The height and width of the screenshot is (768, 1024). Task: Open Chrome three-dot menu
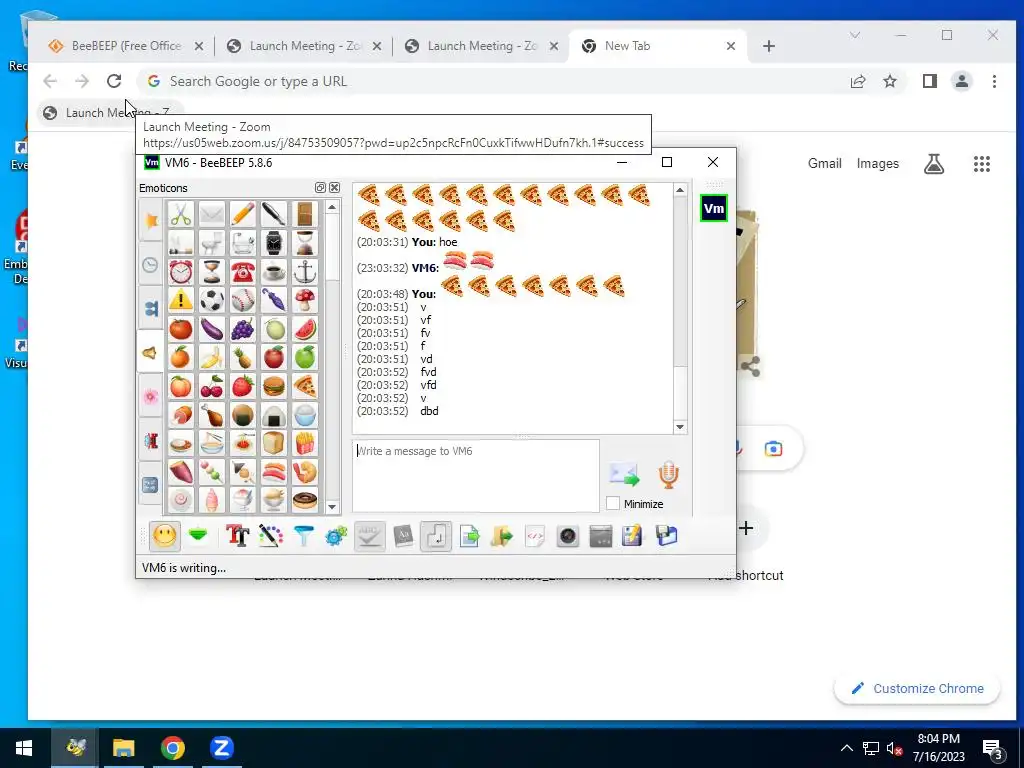pos(994,81)
